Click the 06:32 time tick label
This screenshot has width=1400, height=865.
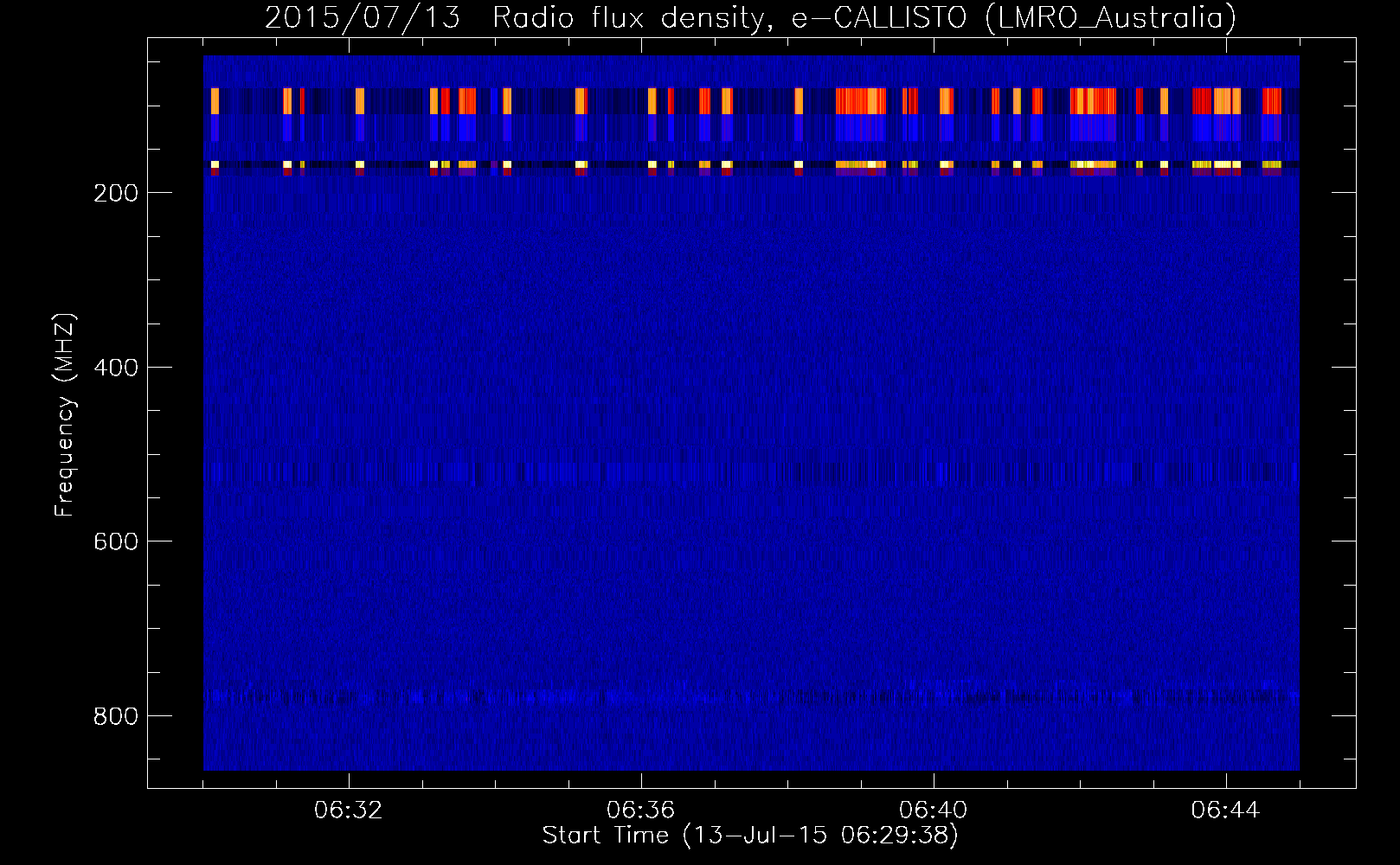[x=349, y=811]
